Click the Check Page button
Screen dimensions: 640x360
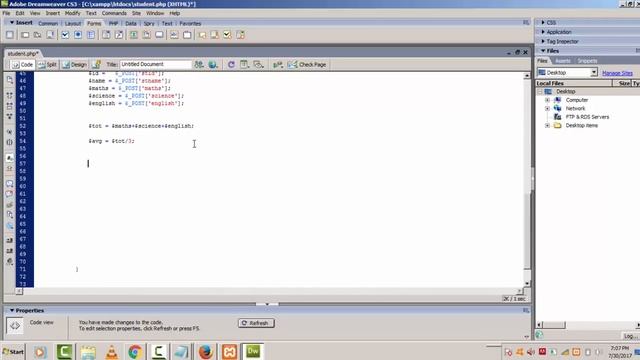(x=307, y=64)
